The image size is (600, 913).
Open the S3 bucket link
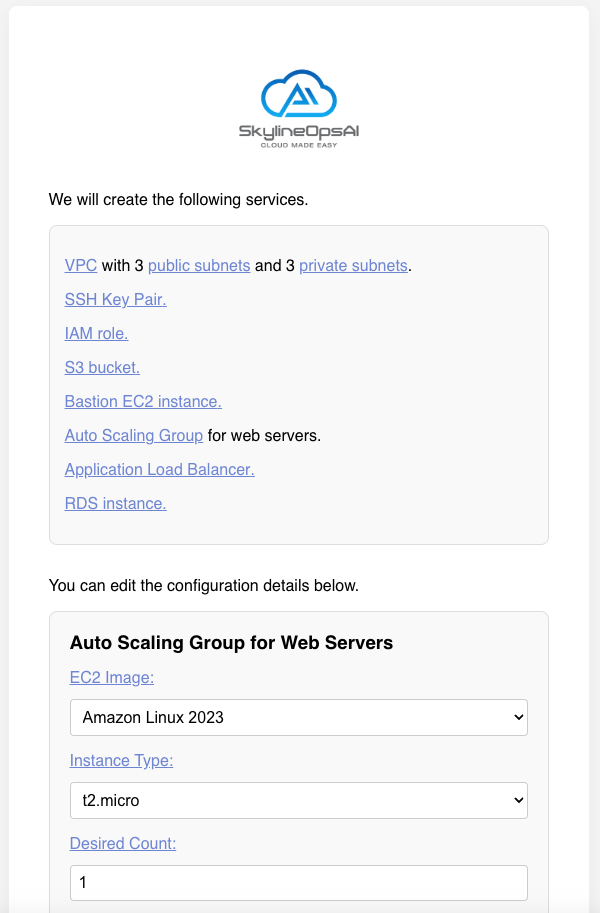pyautogui.click(x=101, y=367)
